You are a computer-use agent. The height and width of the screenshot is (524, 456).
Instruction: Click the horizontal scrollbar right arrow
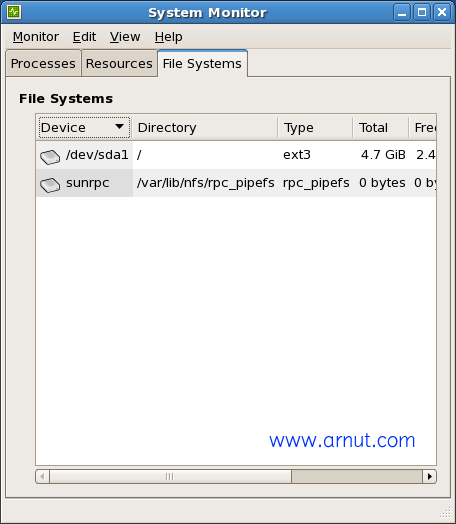(x=430, y=476)
